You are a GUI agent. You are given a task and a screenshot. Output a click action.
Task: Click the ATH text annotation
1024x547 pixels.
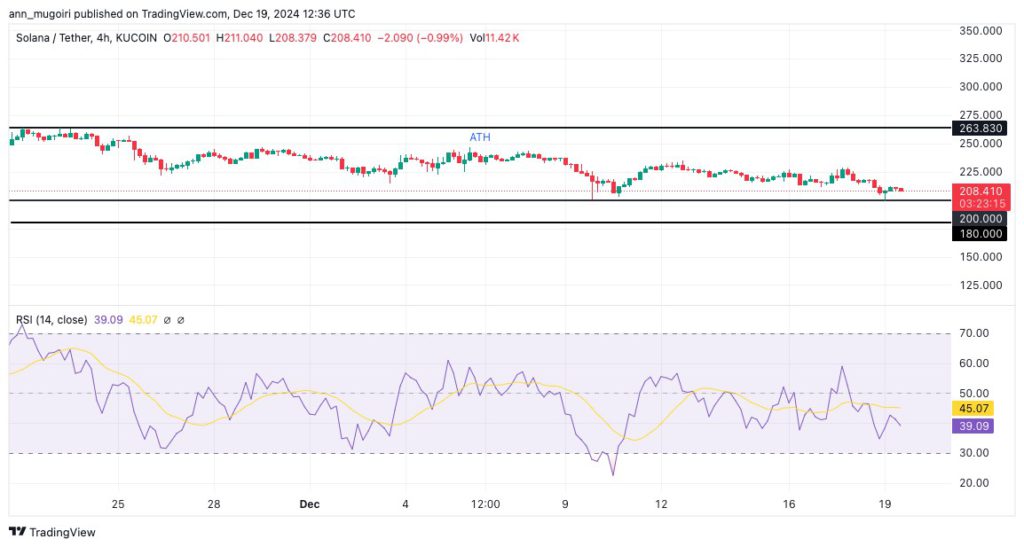click(480, 137)
